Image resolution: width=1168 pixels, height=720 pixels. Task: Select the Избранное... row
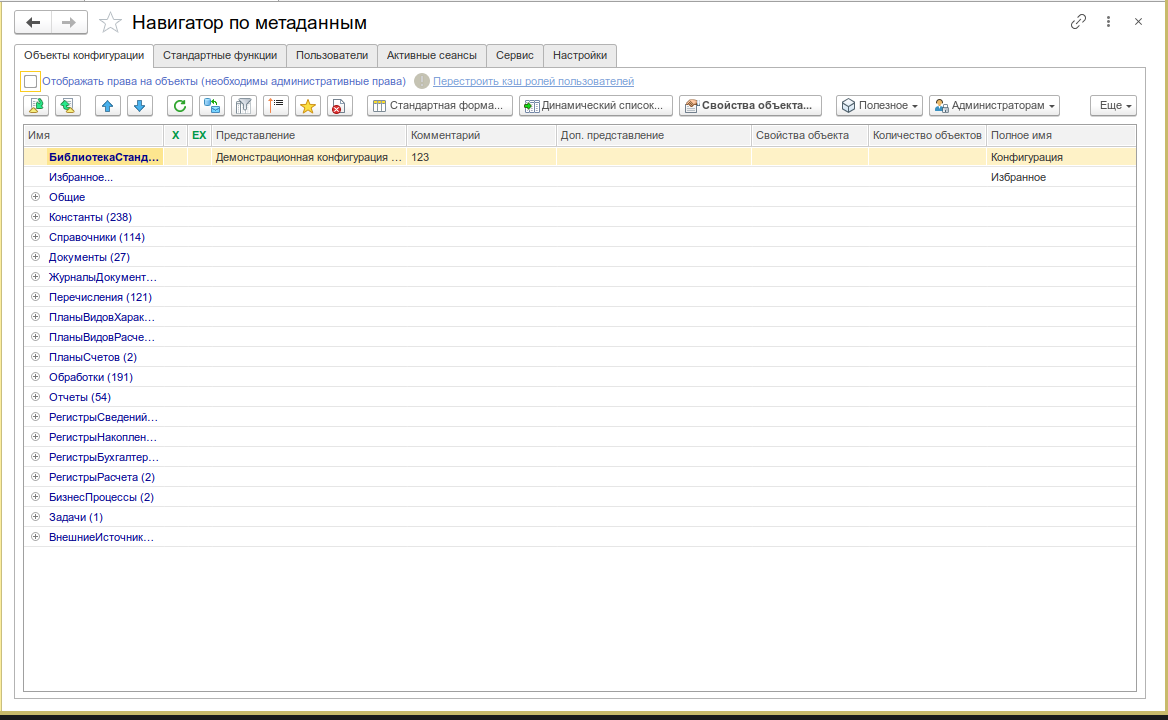point(580,177)
